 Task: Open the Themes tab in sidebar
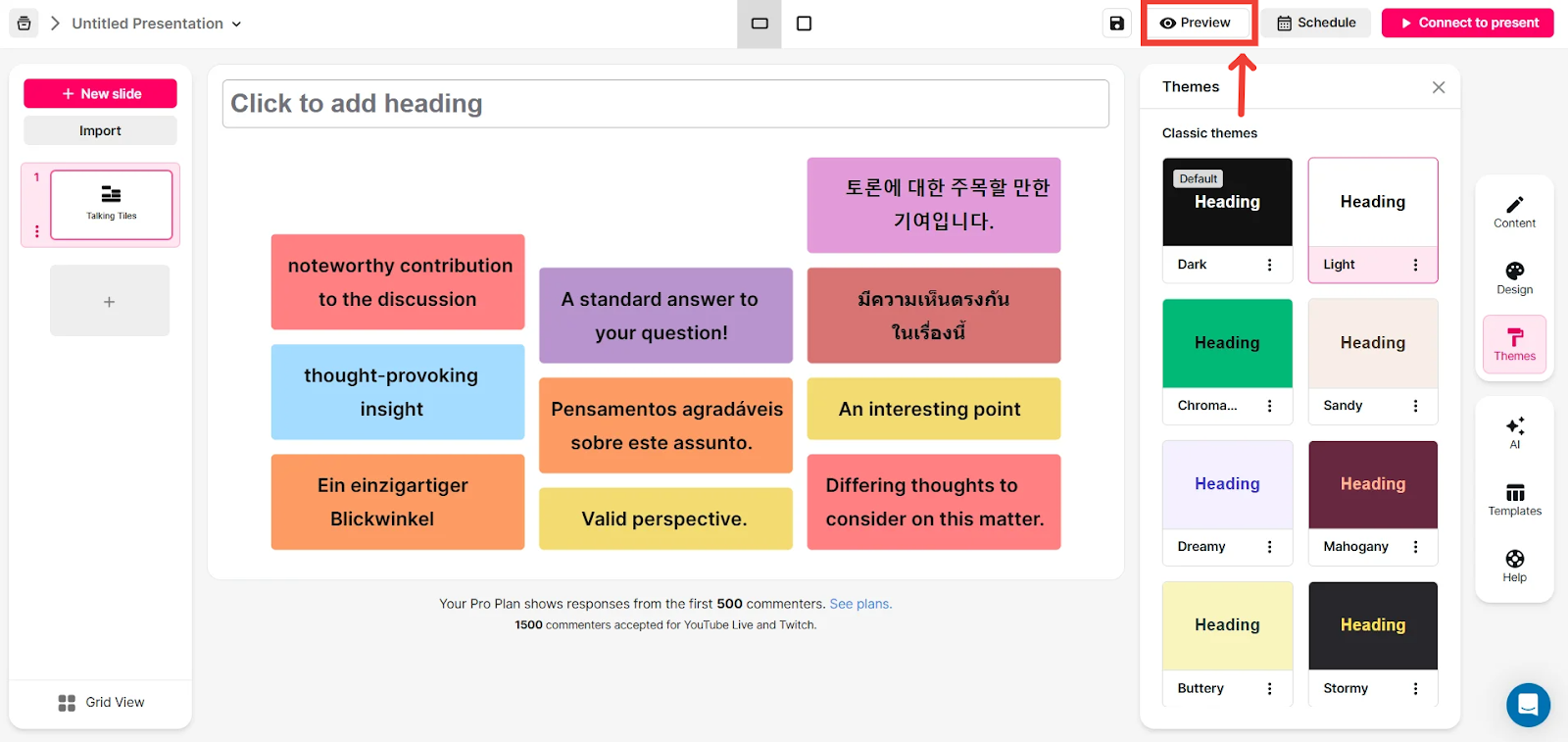click(1515, 344)
